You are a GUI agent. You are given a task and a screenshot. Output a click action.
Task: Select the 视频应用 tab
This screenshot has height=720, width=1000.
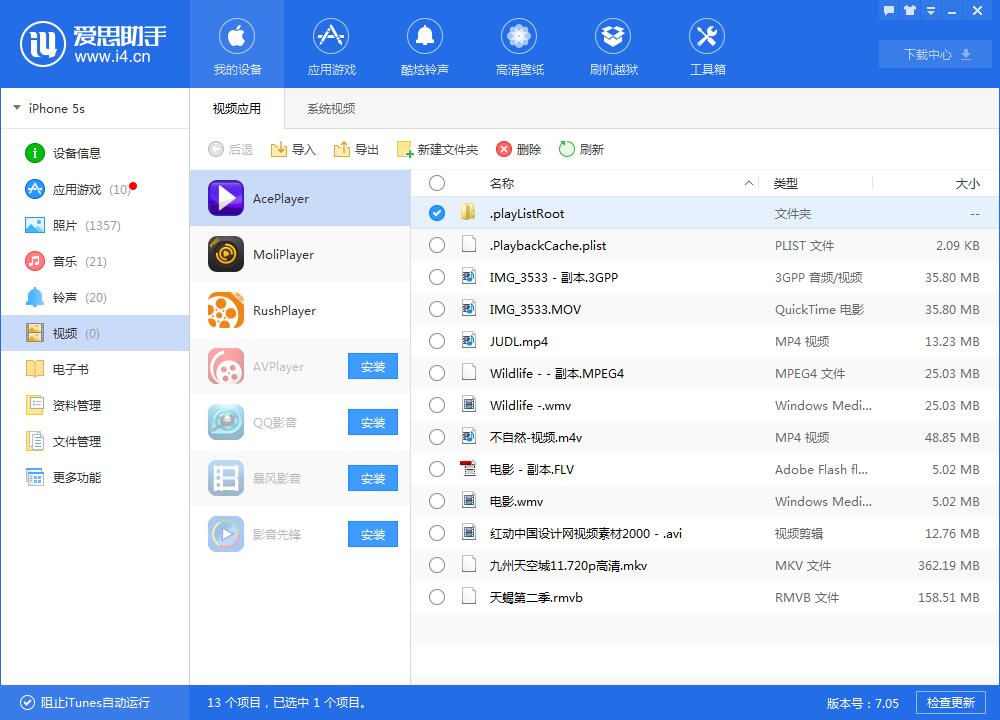237,108
